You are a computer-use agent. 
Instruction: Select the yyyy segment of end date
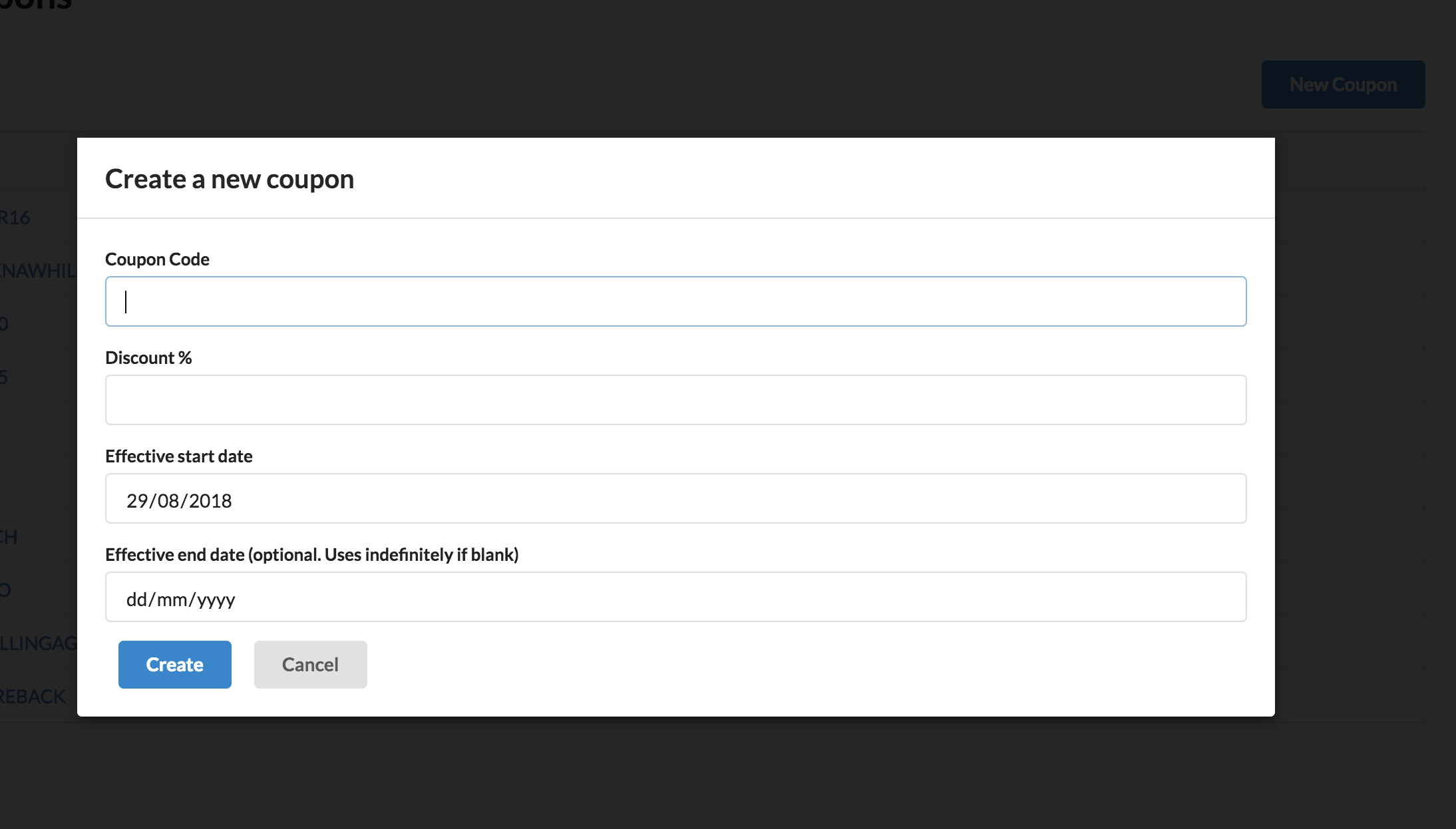tap(216, 599)
